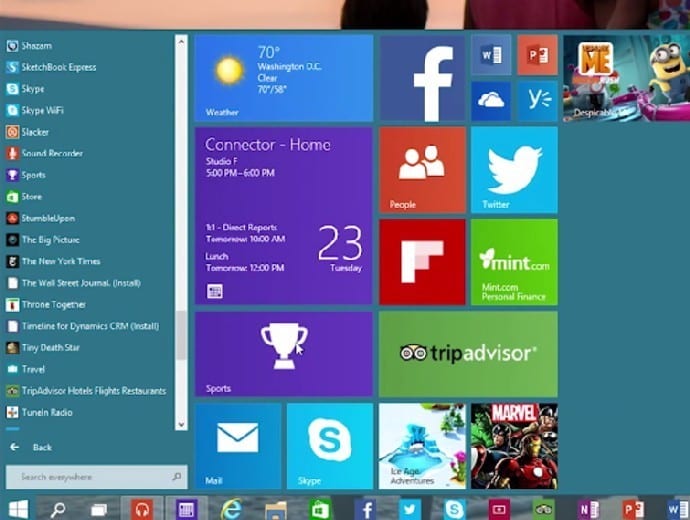Open the Despicable Me game tile
Viewport: 690px width, 520px height.
627,78
